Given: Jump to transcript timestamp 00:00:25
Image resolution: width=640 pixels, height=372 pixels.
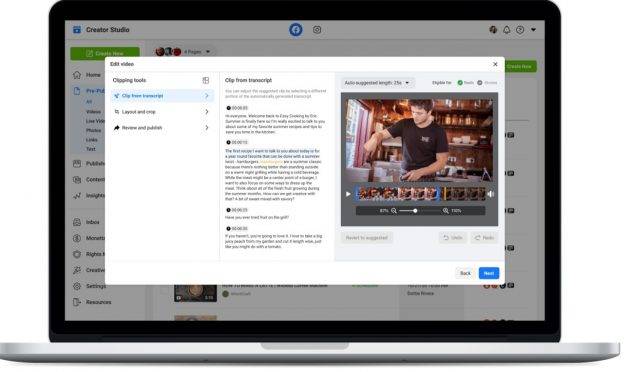Looking at the screenshot, I should click(x=237, y=210).
